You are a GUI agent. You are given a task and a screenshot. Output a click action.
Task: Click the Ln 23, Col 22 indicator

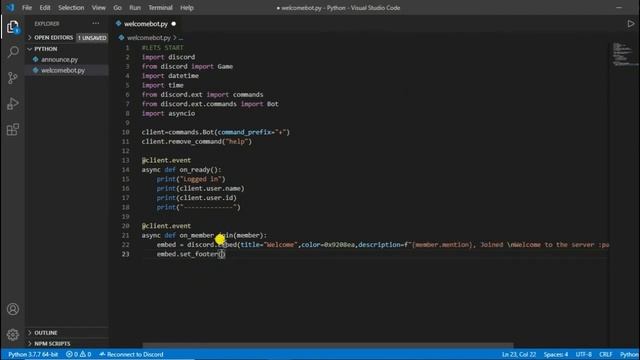click(x=519, y=354)
